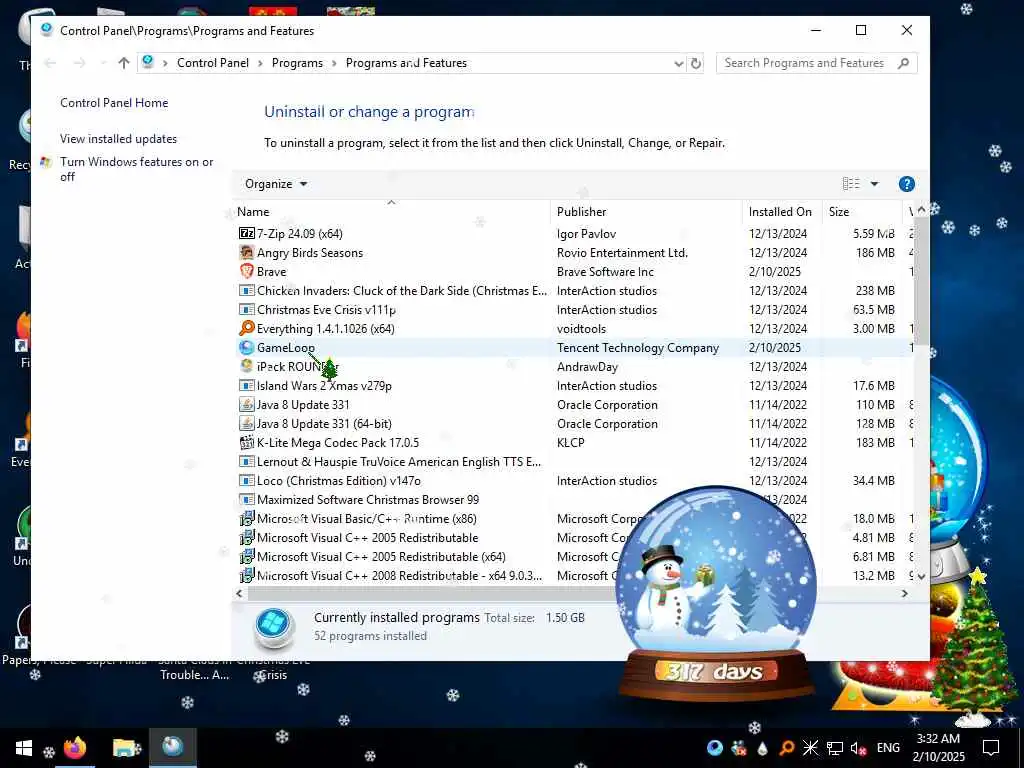Change the list view layout button
This screenshot has height=768, width=1024.
point(851,184)
